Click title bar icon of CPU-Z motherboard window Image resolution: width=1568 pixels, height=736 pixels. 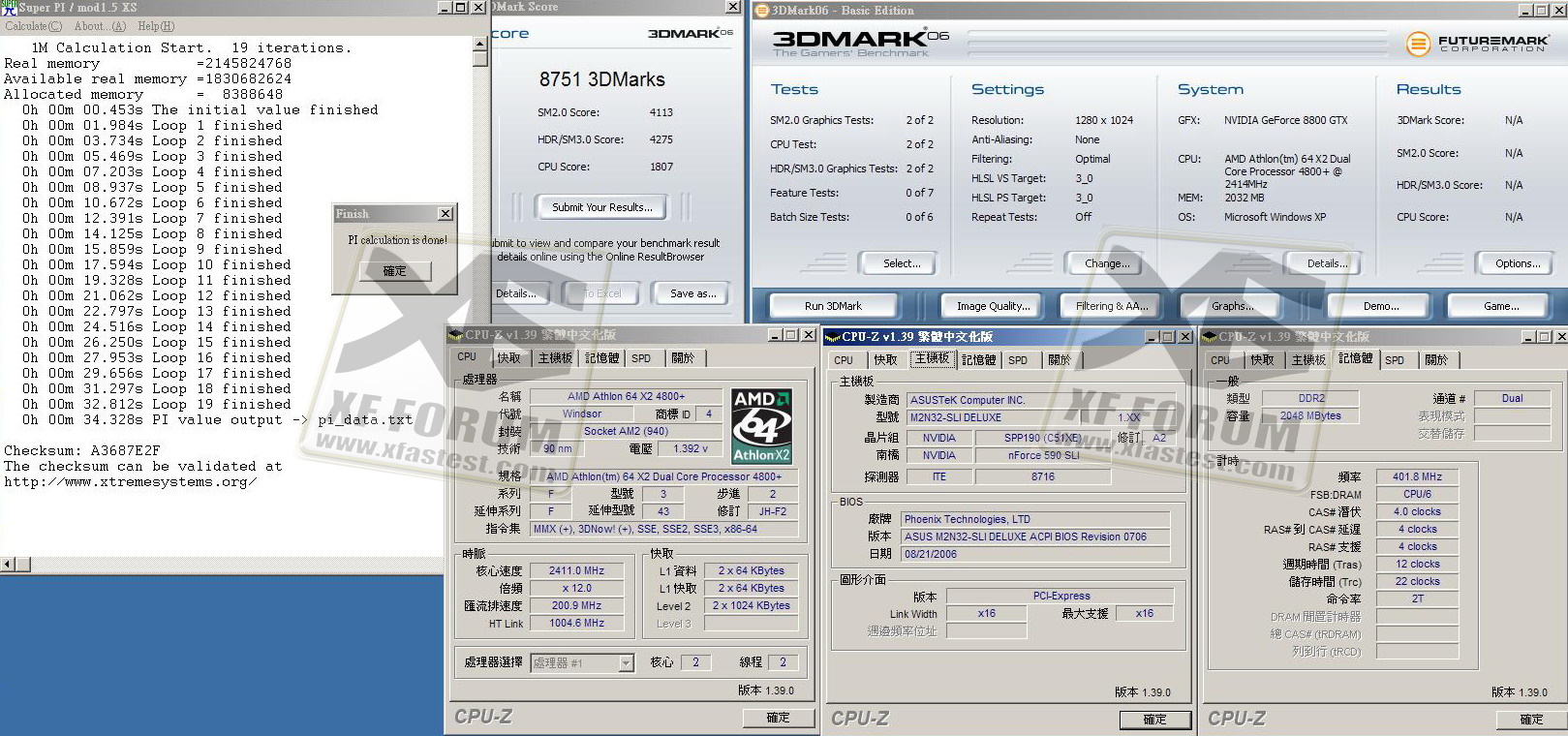click(832, 337)
